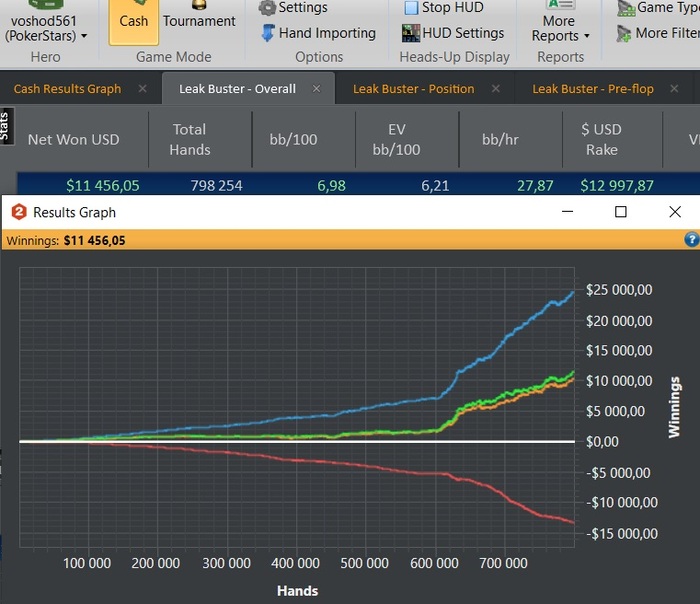Close the Results Graph window

coord(675,212)
